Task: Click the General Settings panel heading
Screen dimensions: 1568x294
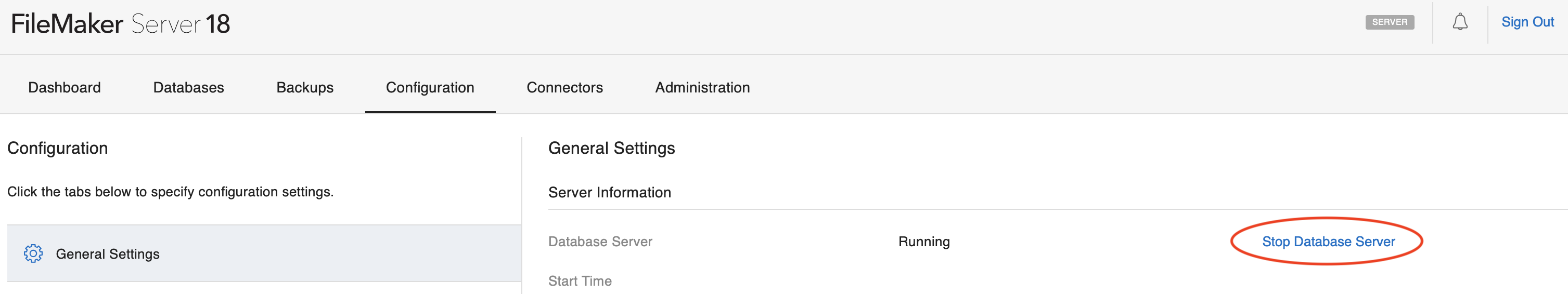Action: (x=612, y=148)
